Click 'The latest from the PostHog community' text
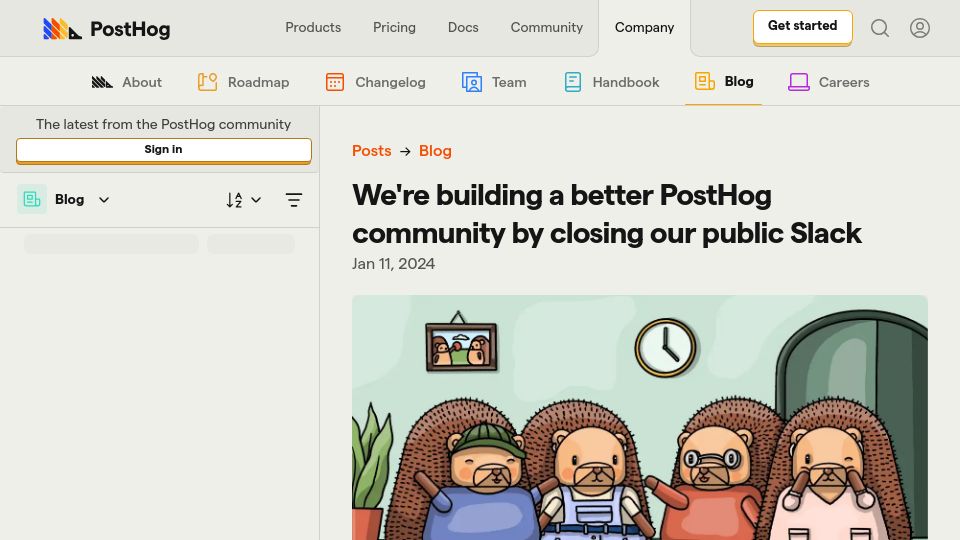This screenshot has height=540, width=960. coord(163,124)
